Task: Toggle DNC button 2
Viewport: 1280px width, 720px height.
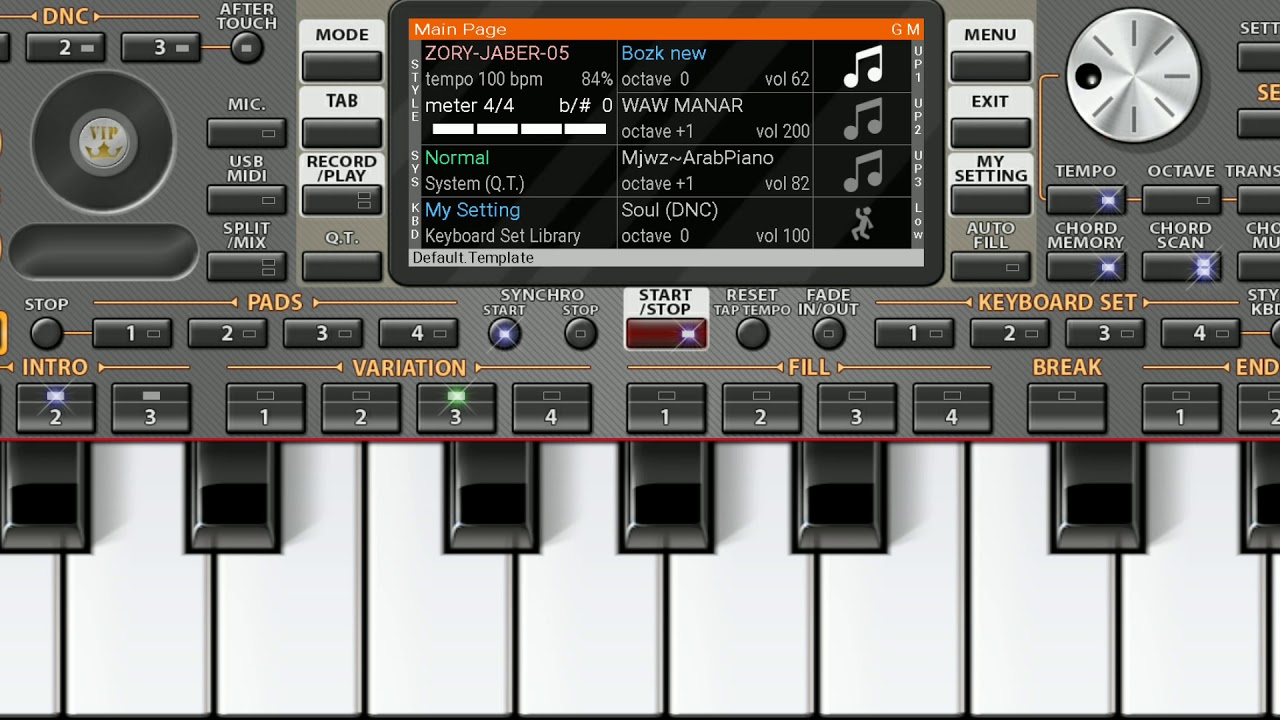Action: click(x=65, y=47)
